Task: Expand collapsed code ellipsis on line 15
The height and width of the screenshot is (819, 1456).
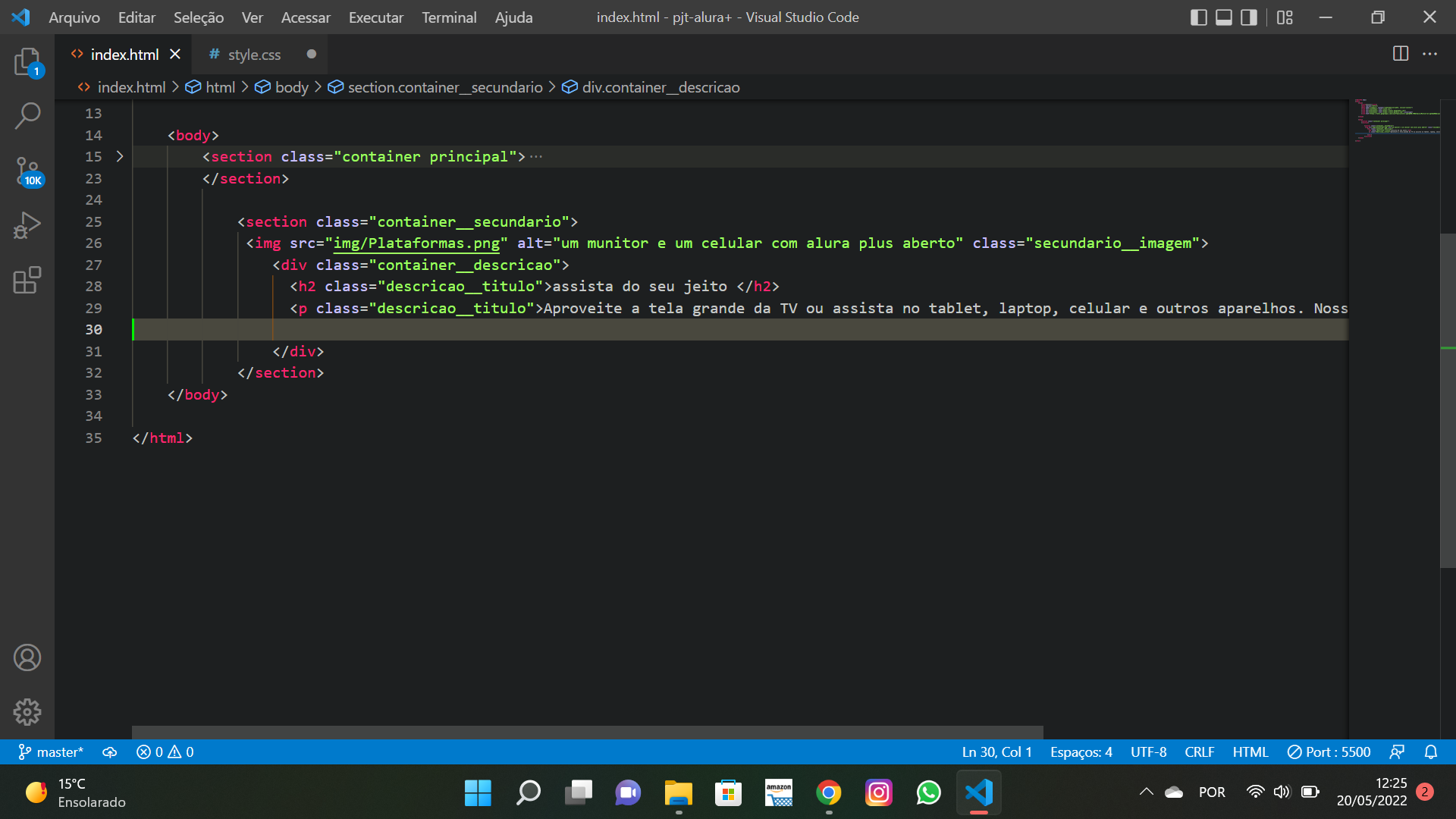Action: (x=536, y=156)
